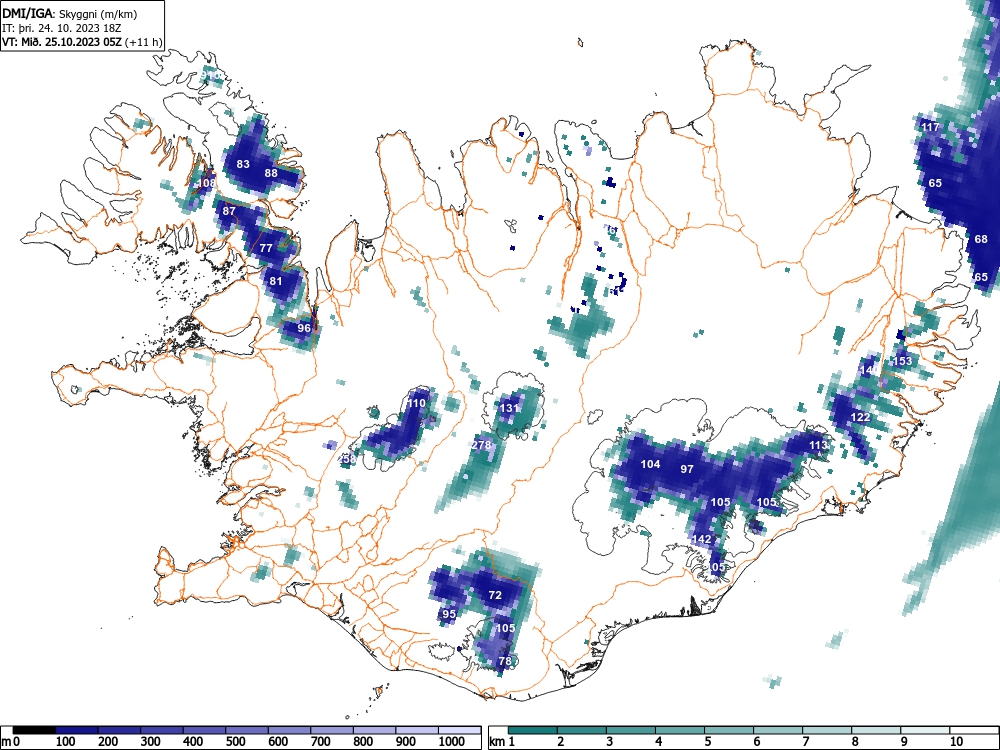Select the 142 value label
1000x750 pixels.
[x=701, y=539]
